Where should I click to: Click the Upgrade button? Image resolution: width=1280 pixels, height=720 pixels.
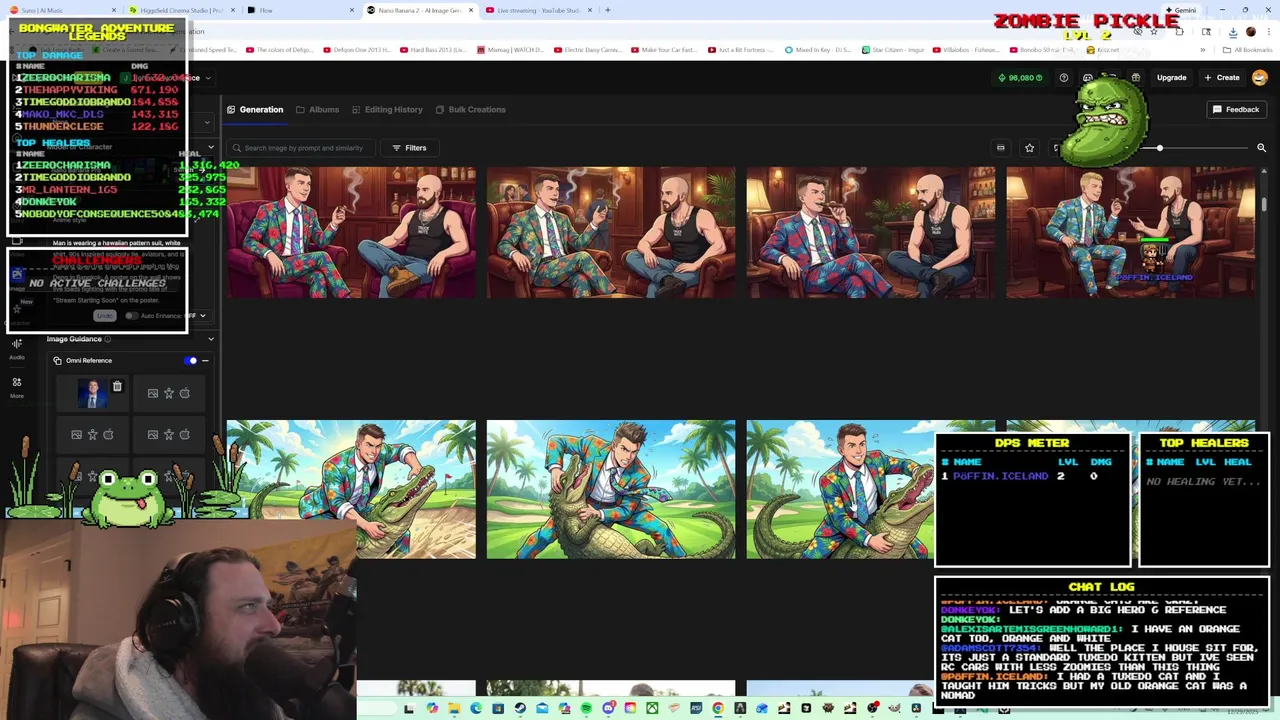click(x=1171, y=77)
